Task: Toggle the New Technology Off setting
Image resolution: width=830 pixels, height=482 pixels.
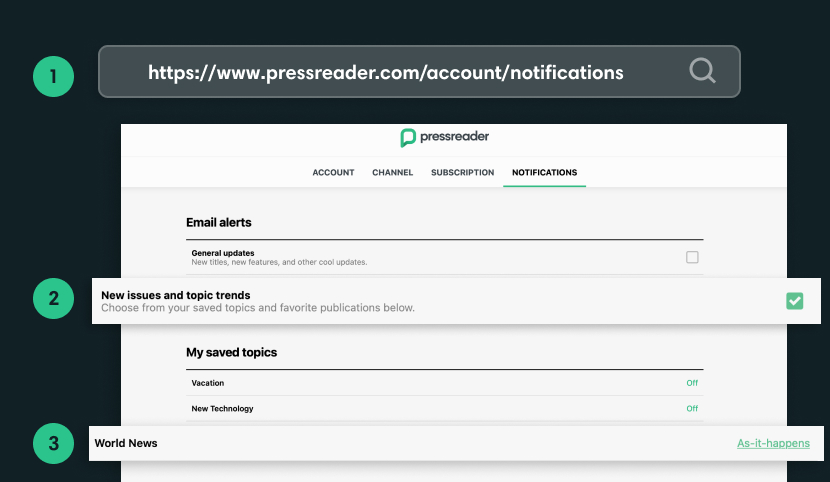Action: point(692,408)
